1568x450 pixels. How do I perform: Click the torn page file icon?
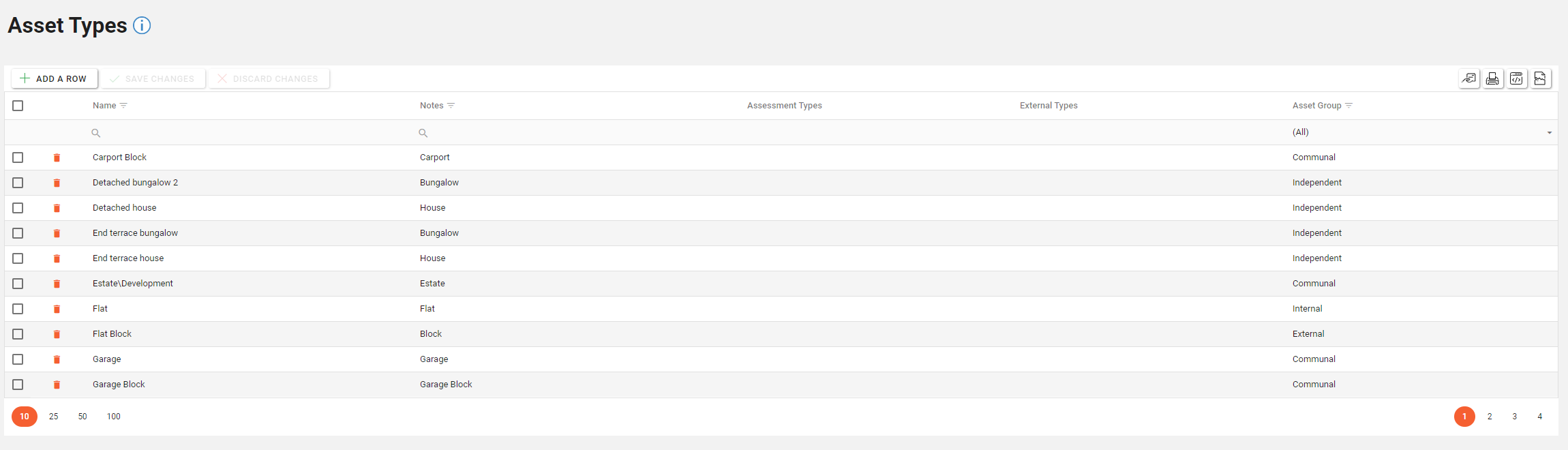[x=1540, y=79]
